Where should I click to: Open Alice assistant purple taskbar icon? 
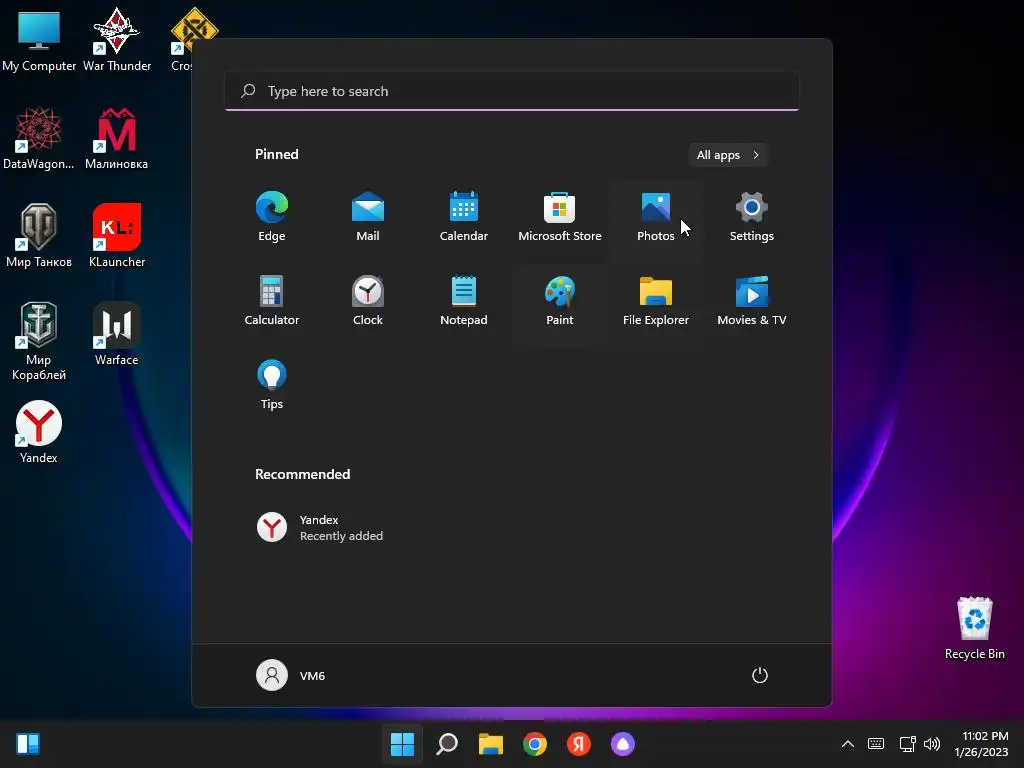pyautogui.click(x=622, y=744)
